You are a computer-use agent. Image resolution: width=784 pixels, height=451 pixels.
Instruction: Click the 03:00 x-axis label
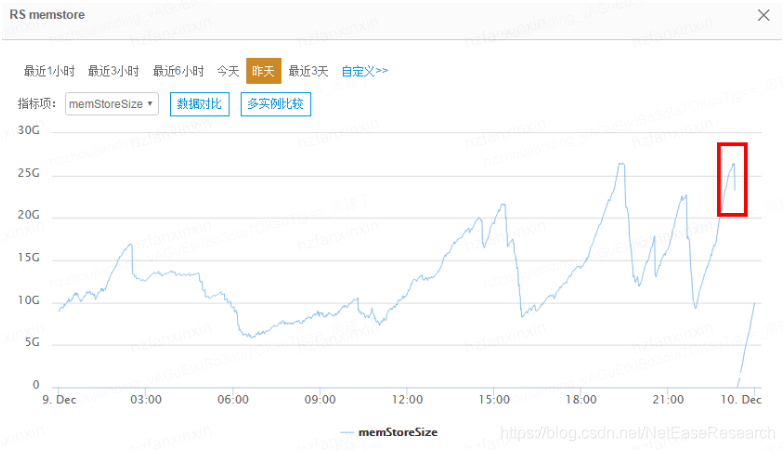[146, 400]
